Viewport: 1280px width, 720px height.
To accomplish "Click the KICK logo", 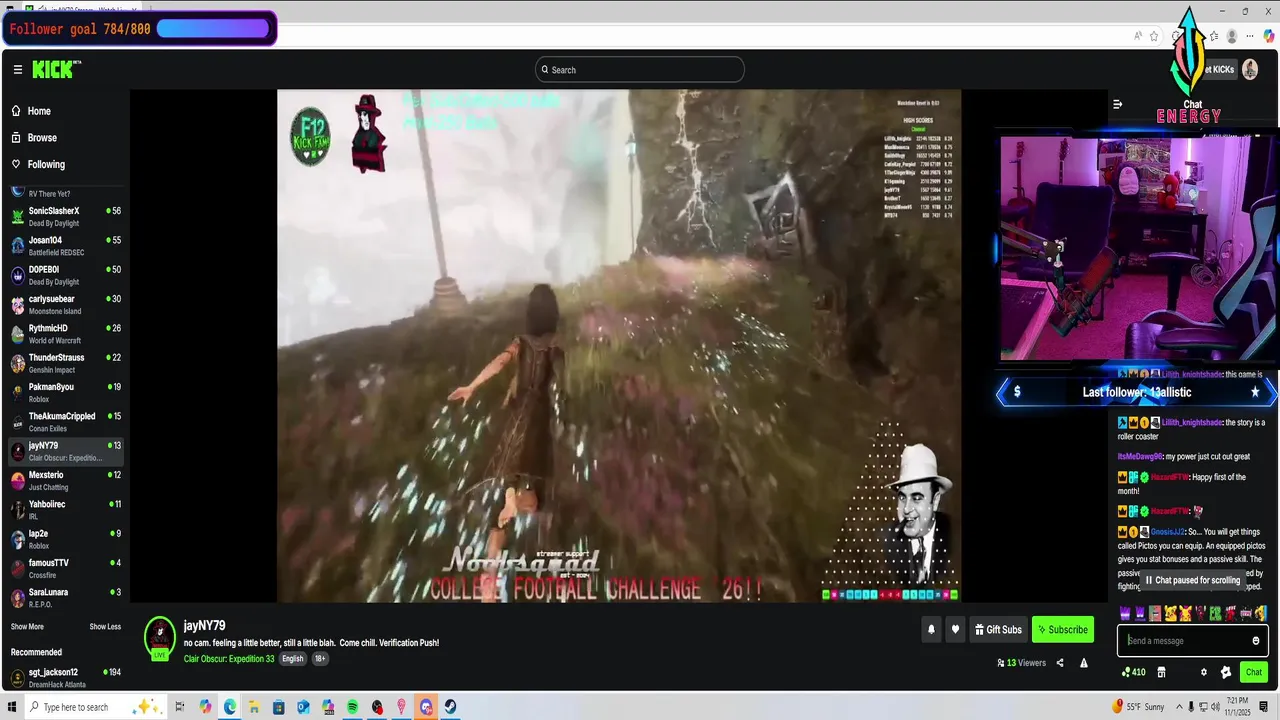I will [x=55, y=69].
